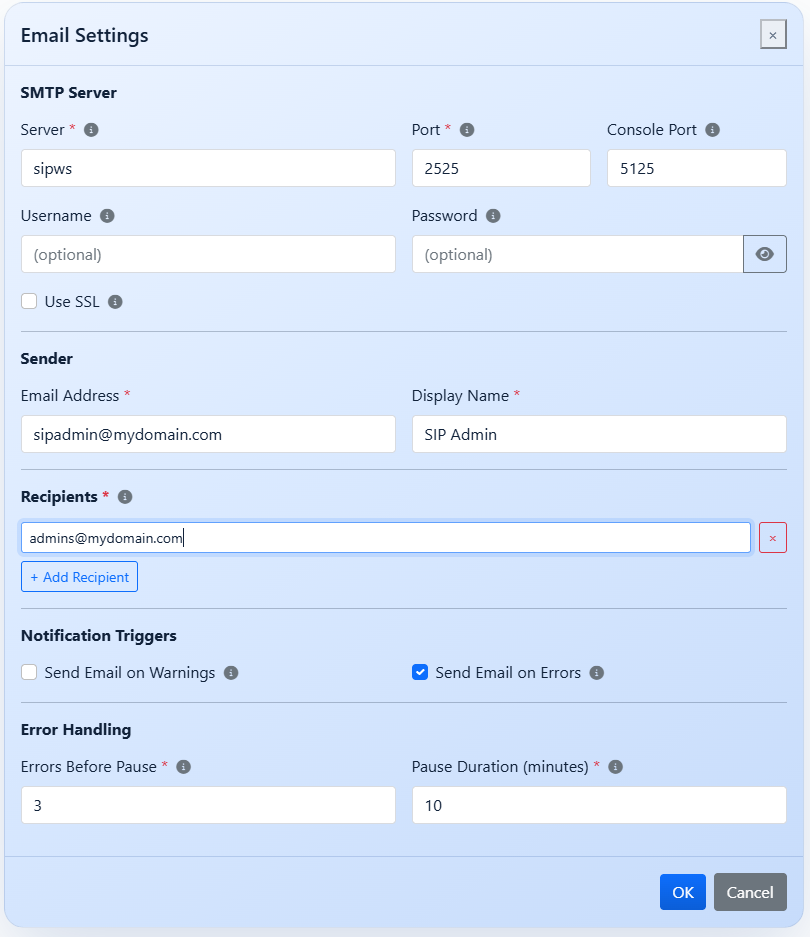Image resolution: width=810 pixels, height=937 pixels.
Task: Click the Display Name field SIP Admin
Action: click(599, 434)
